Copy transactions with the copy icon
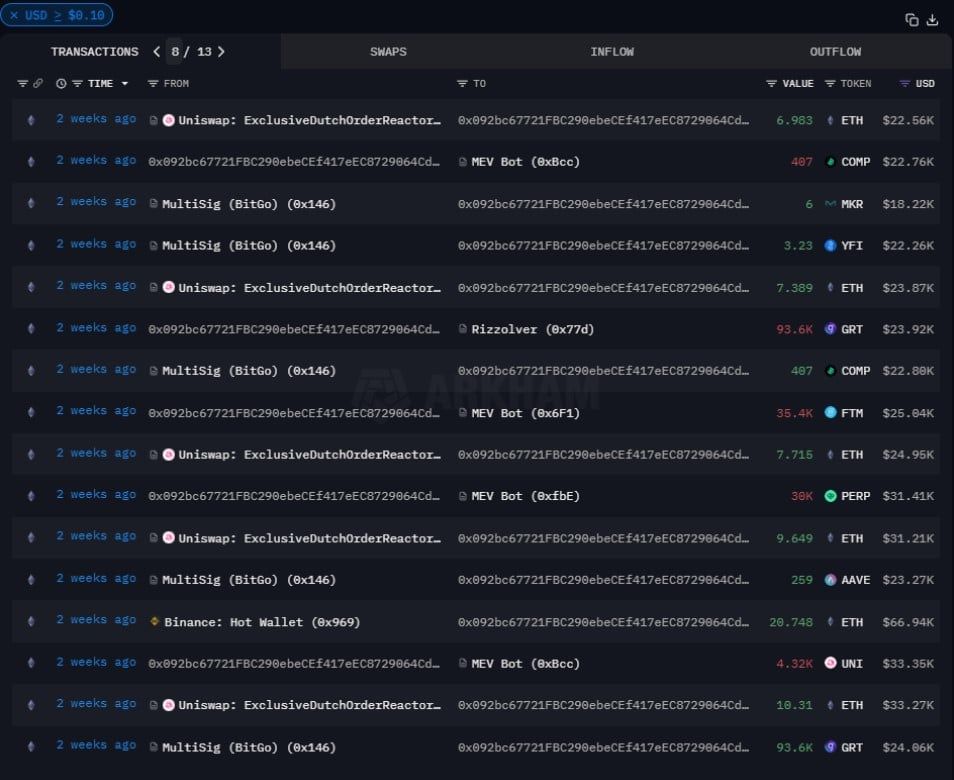The width and height of the screenshot is (954, 780). pos(911,20)
